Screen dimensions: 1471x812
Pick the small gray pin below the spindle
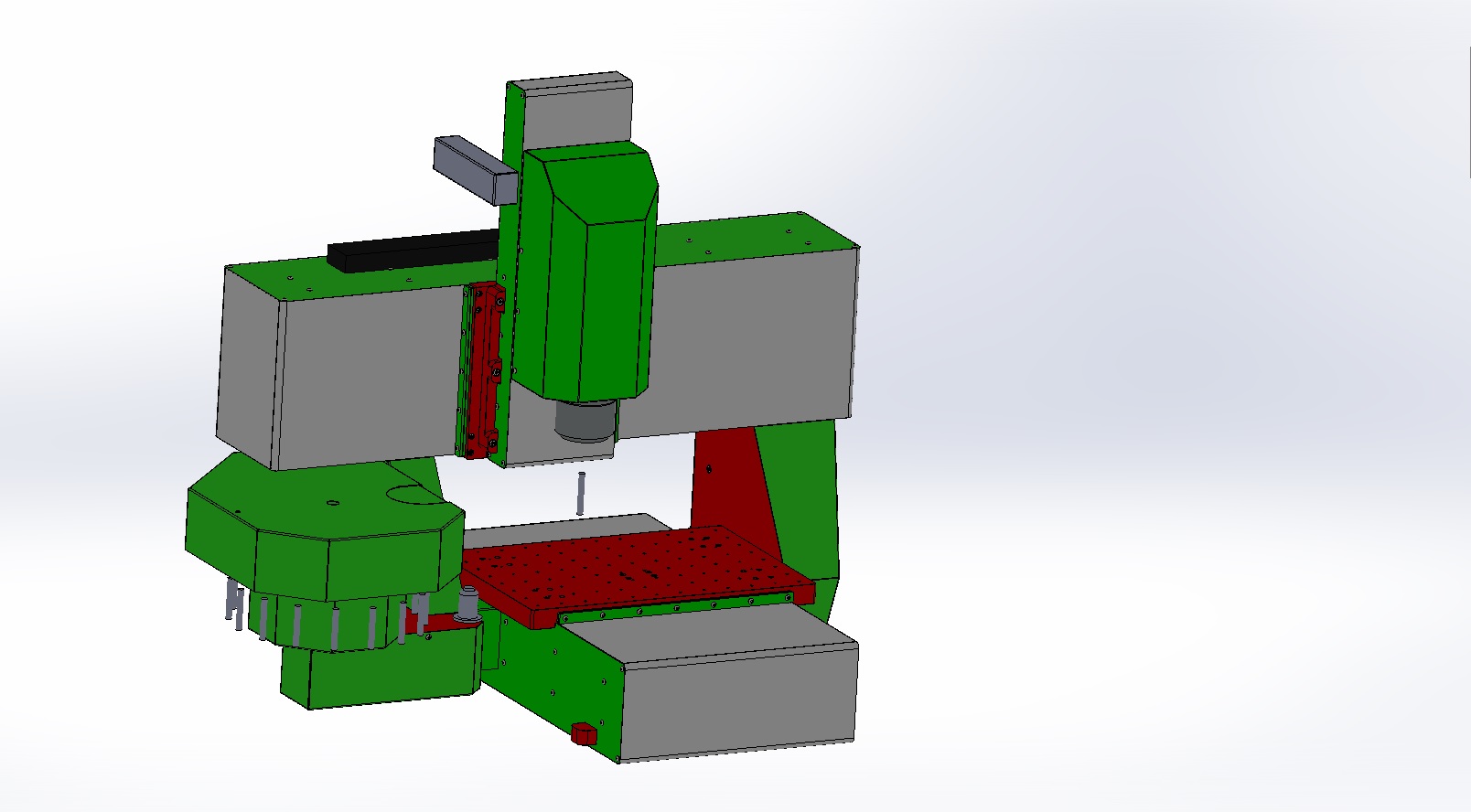click(x=580, y=493)
